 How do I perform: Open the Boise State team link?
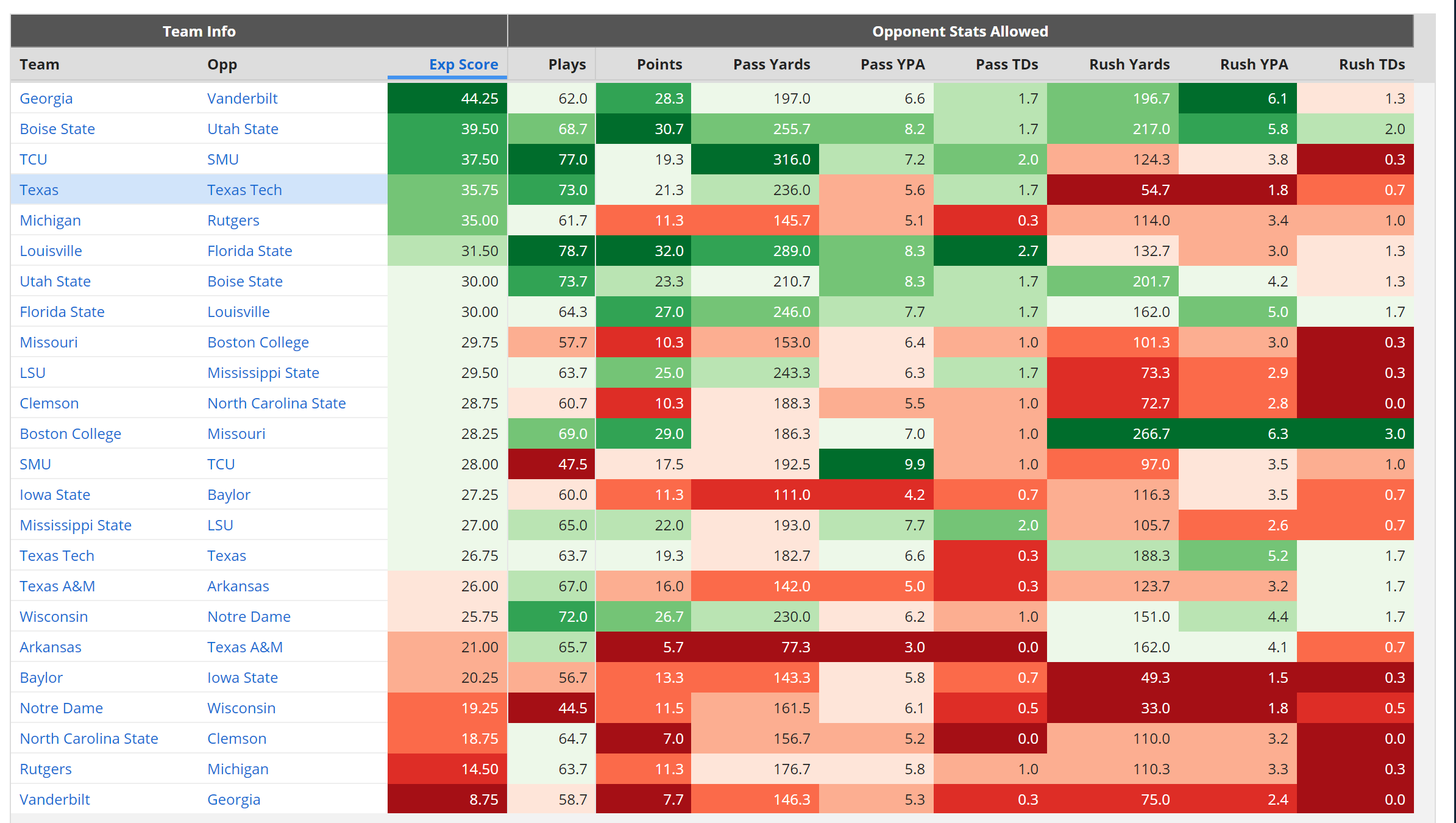[57, 129]
